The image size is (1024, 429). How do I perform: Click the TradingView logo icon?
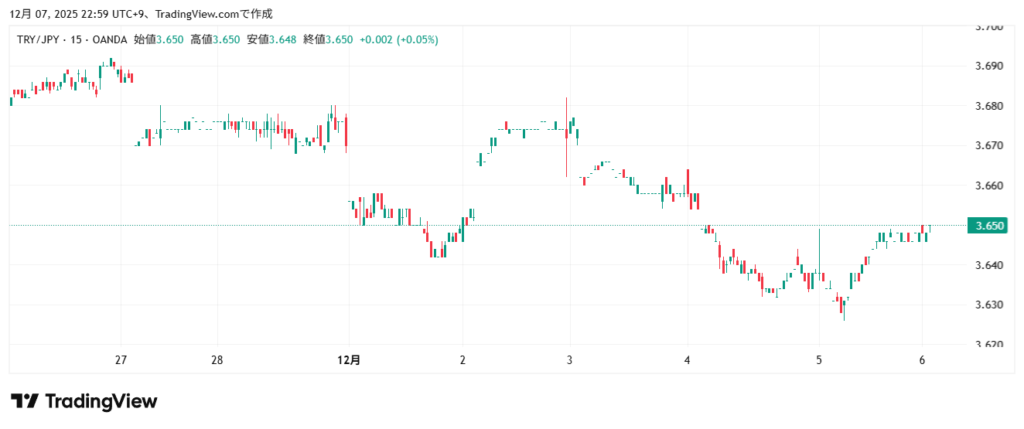pos(25,401)
